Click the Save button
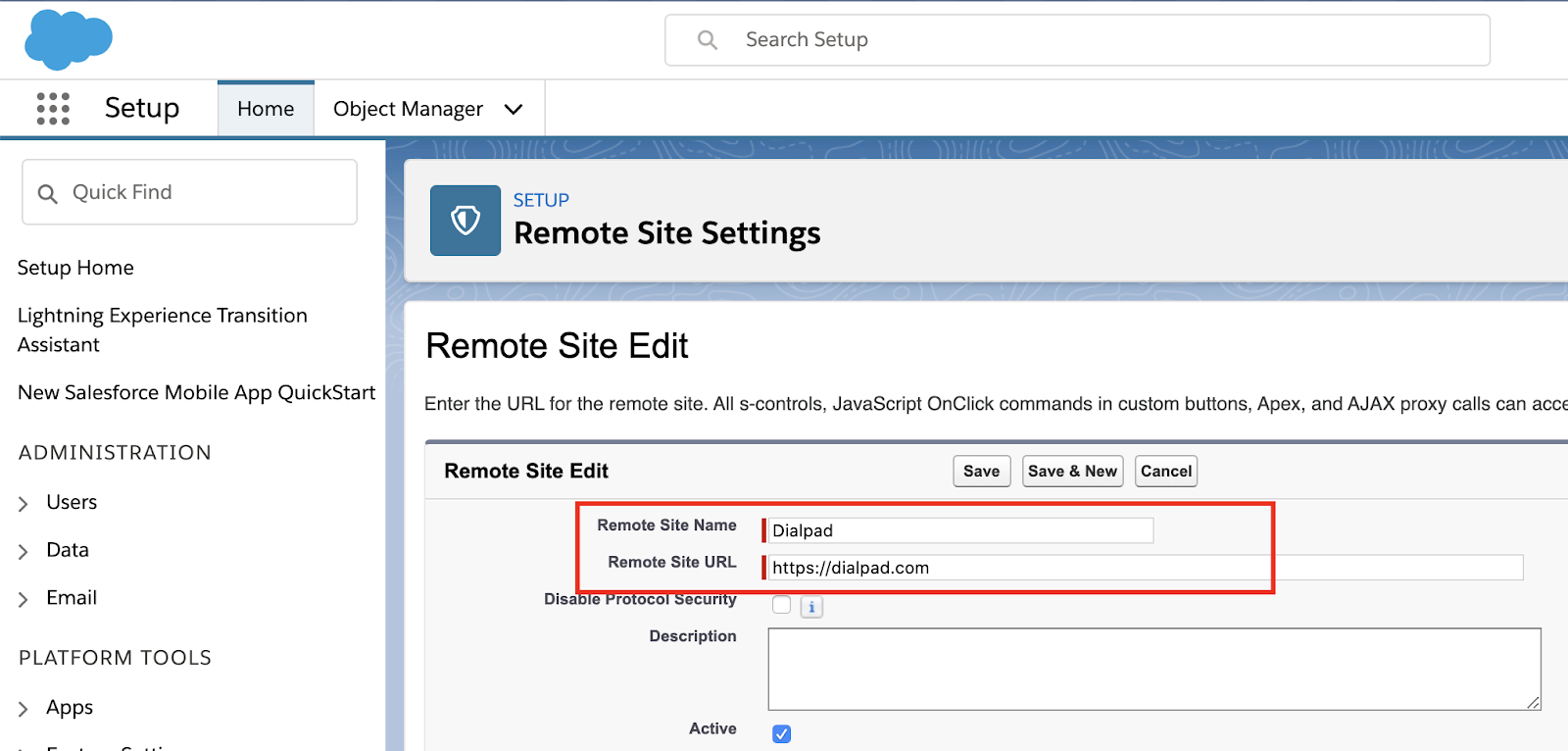Screen dimensions: 1568x751 click(982, 471)
